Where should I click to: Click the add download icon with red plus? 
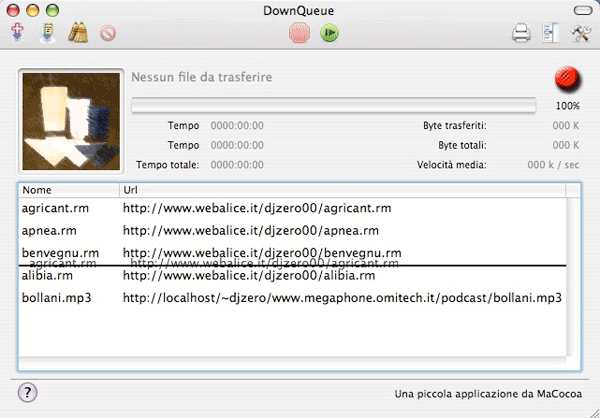pyautogui.click(x=17, y=33)
